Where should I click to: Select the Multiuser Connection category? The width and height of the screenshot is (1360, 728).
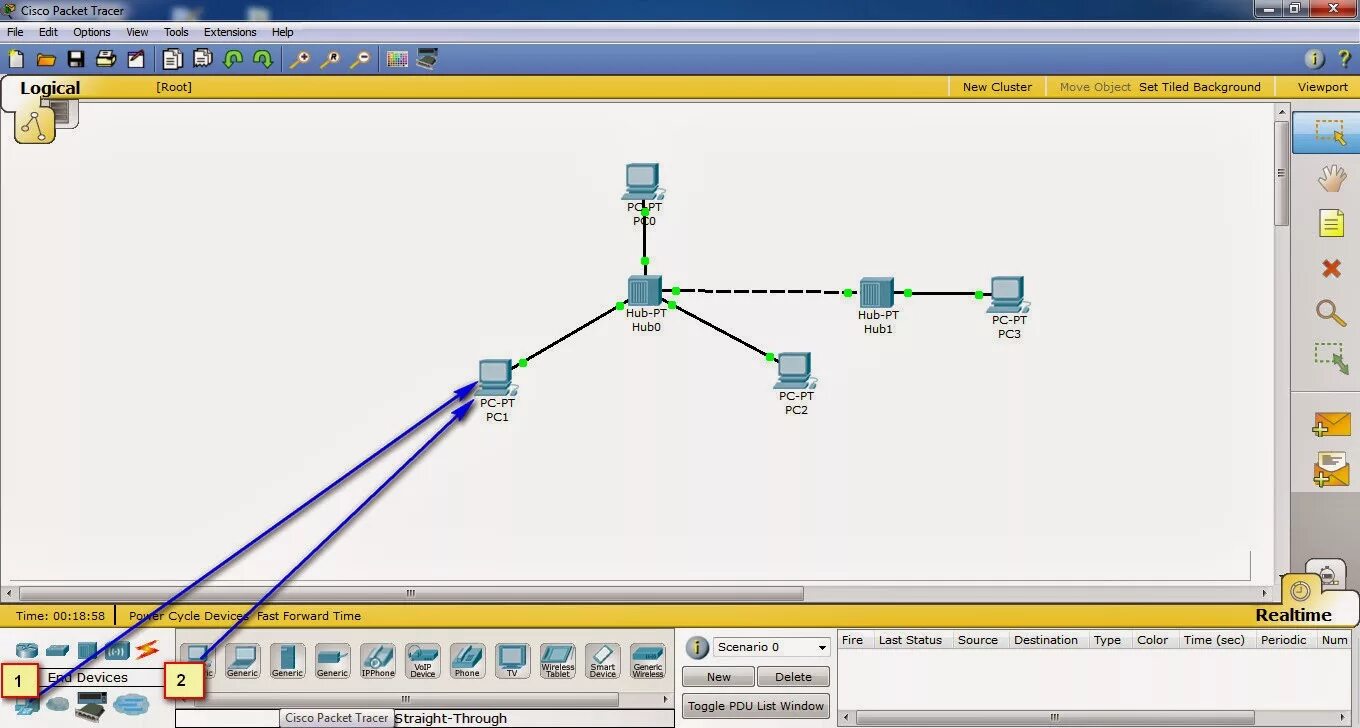[x=131, y=705]
